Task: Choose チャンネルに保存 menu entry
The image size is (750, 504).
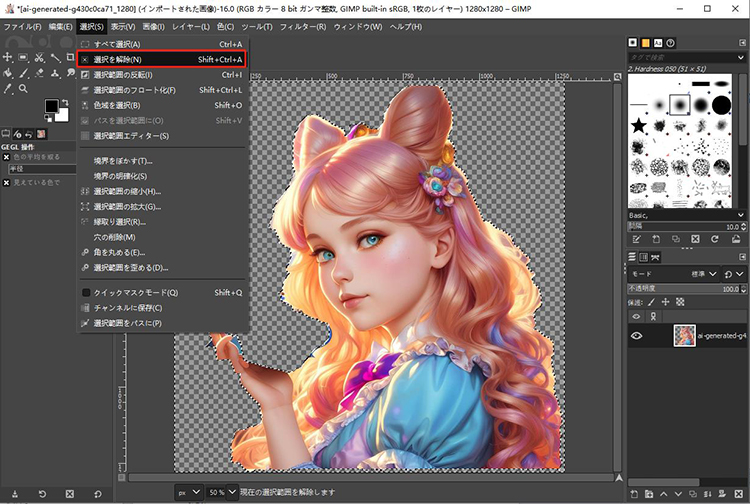Action: pyautogui.click(x=163, y=308)
